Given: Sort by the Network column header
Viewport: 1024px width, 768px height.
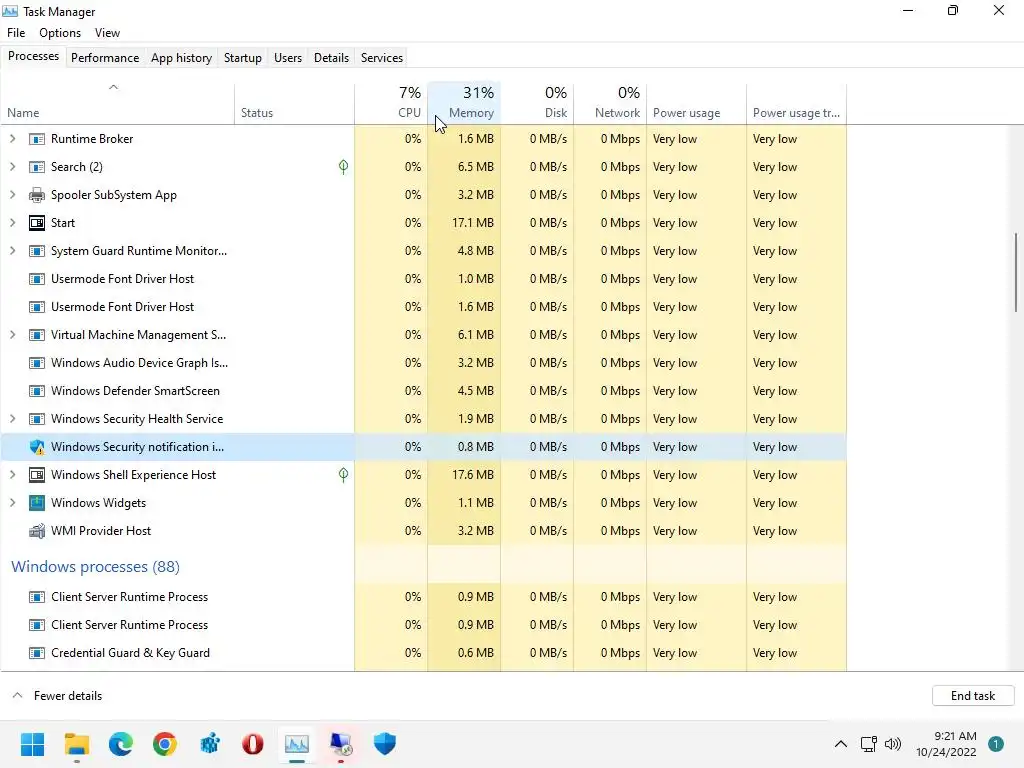Looking at the screenshot, I should (611, 103).
